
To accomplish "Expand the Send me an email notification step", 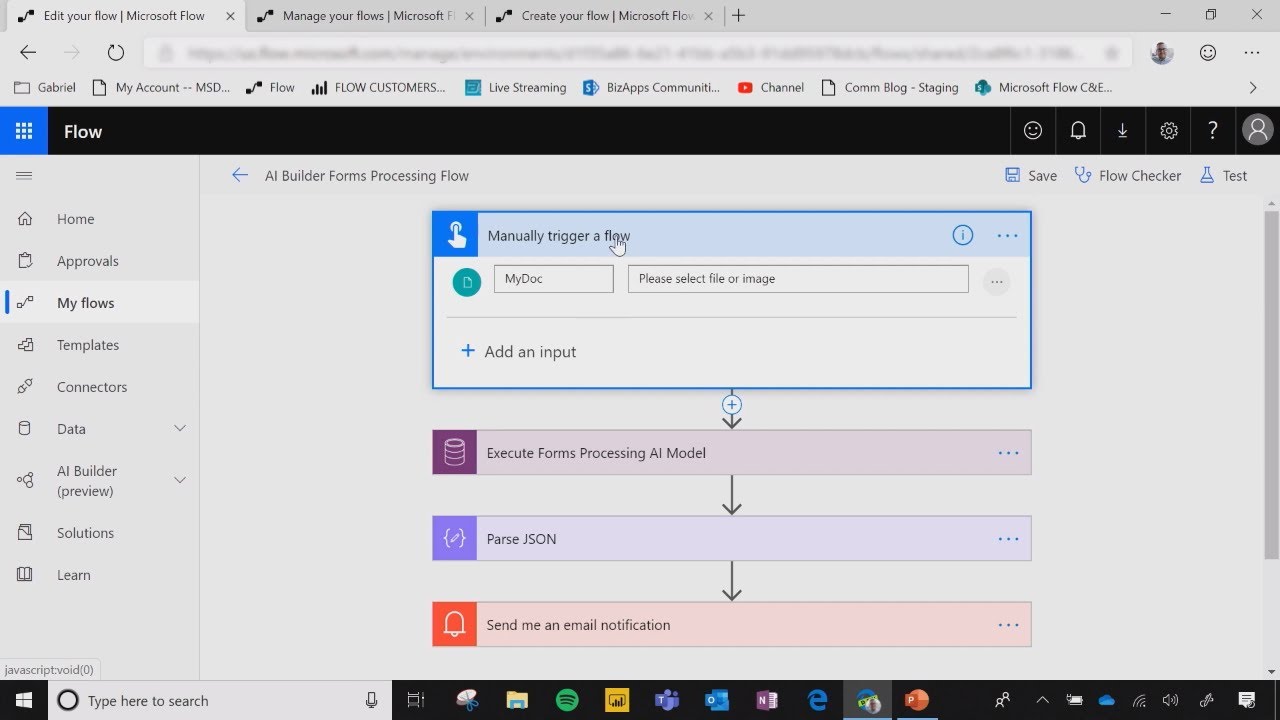I will pyautogui.click(x=732, y=625).
